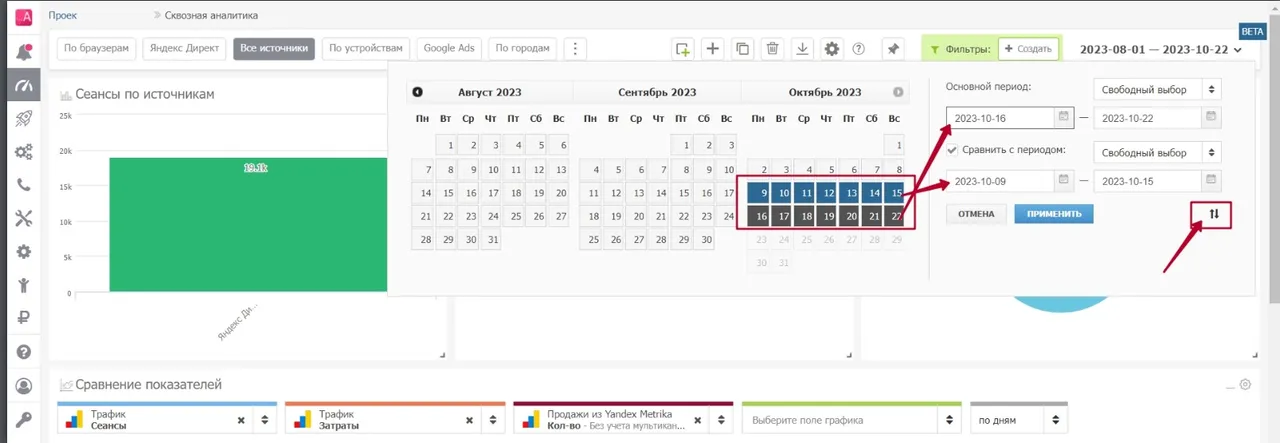Screen dimensions: 1280x443
Task: Open the more tabs three-dot menu
Action: point(575,48)
